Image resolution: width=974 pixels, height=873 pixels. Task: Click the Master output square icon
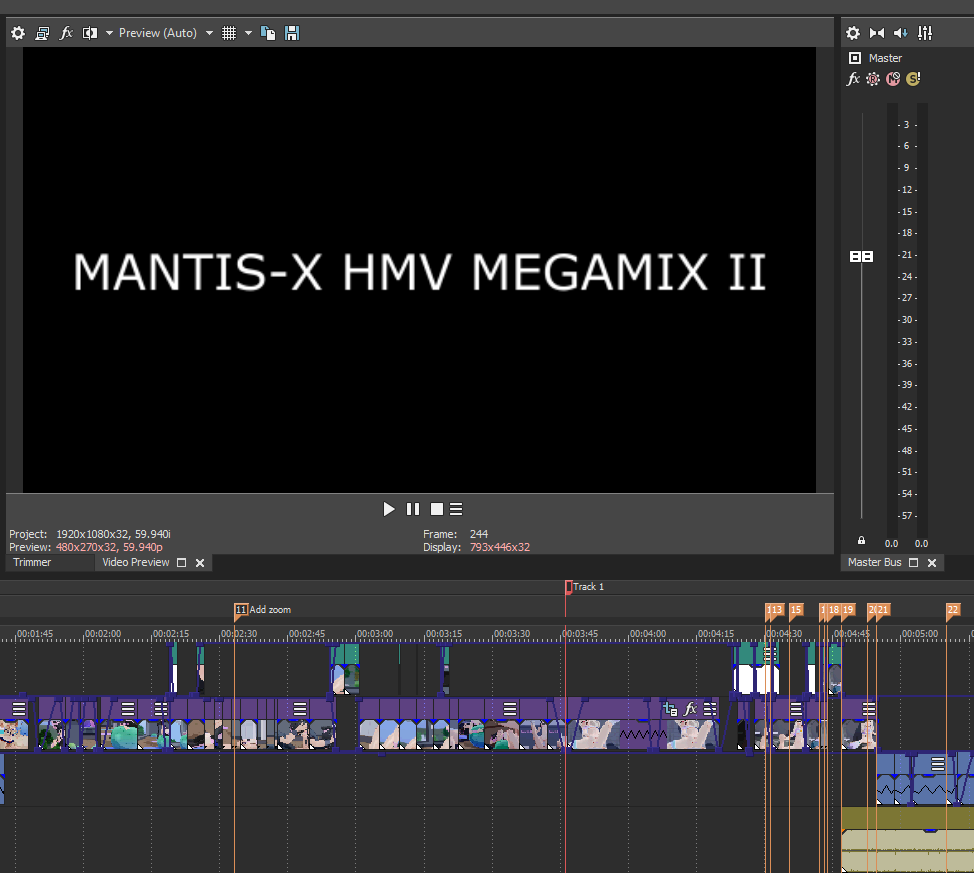tap(855, 58)
